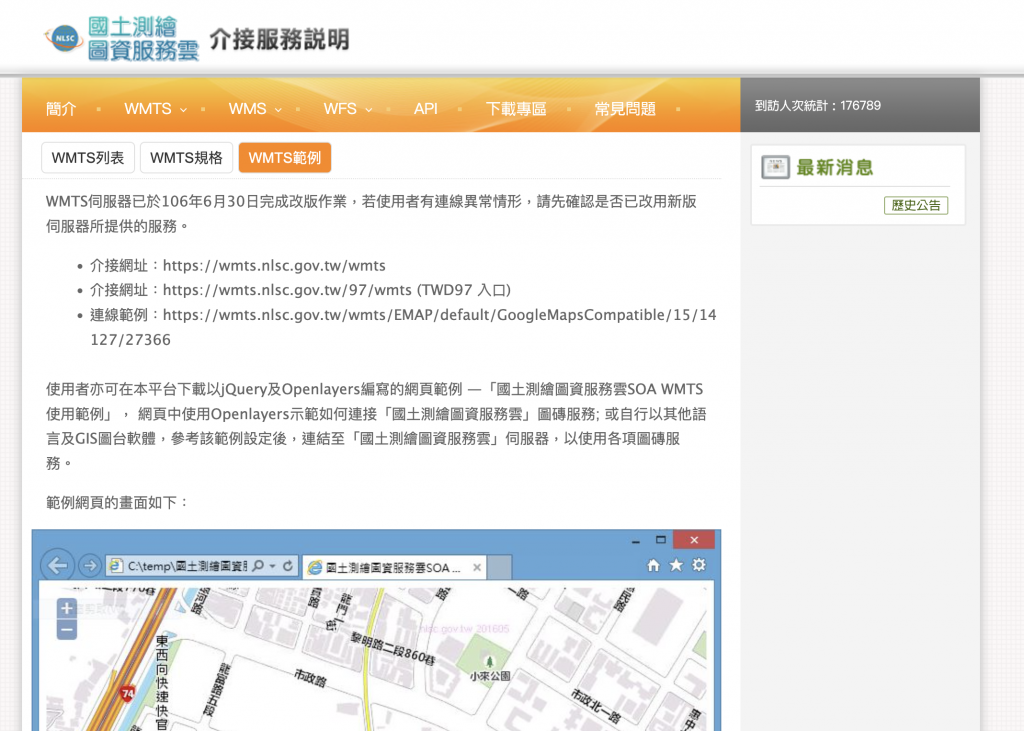Click the 到訪人次統計 counter text
The image size is (1024, 731).
click(818, 106)
